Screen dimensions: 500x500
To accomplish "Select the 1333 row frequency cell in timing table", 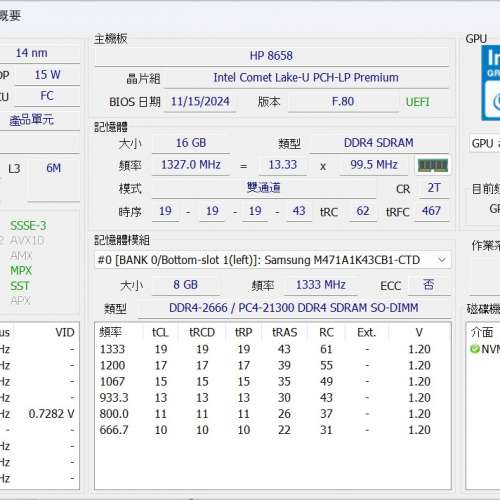I will 112,349.
